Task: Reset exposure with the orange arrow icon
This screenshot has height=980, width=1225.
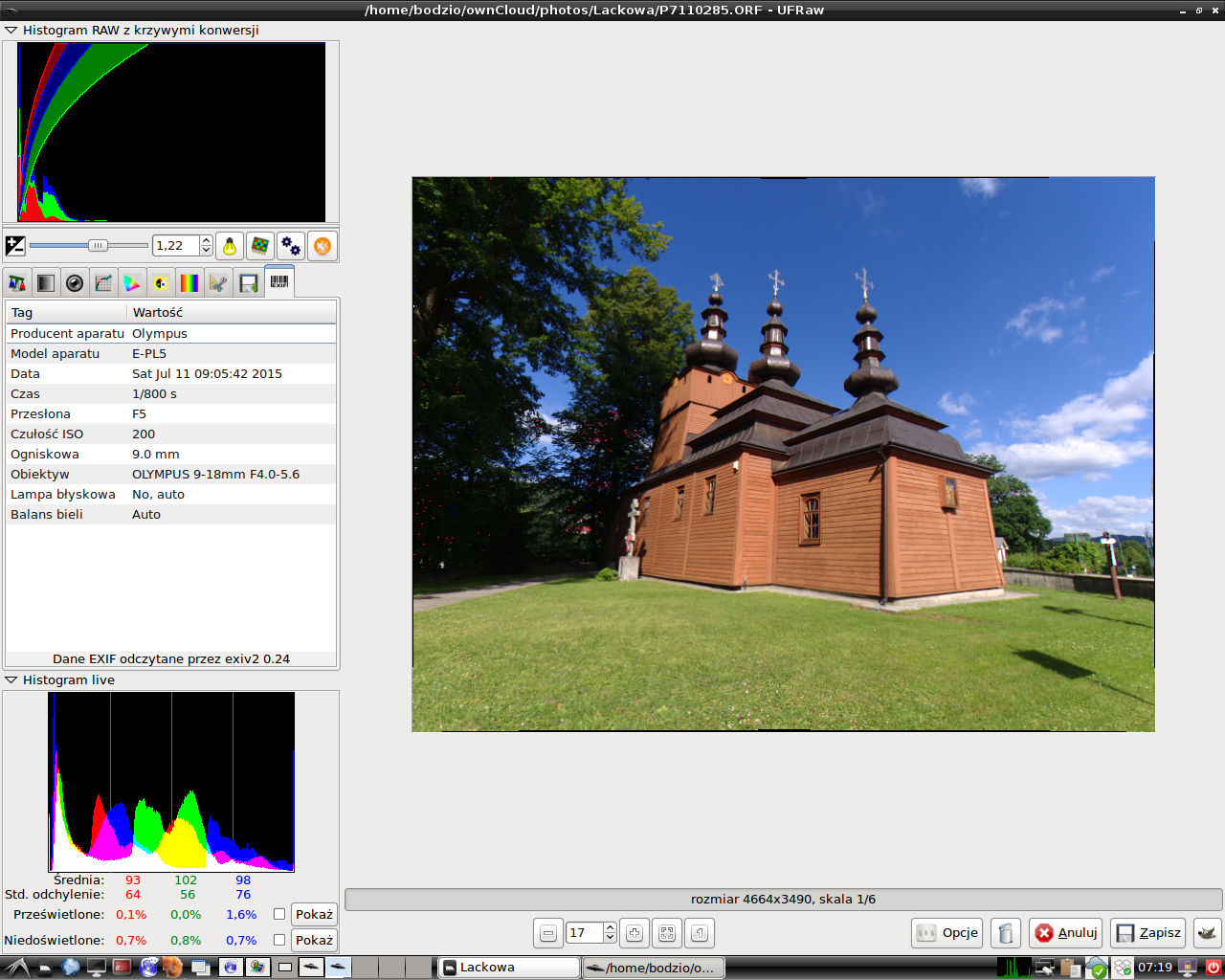Action: 323,246
